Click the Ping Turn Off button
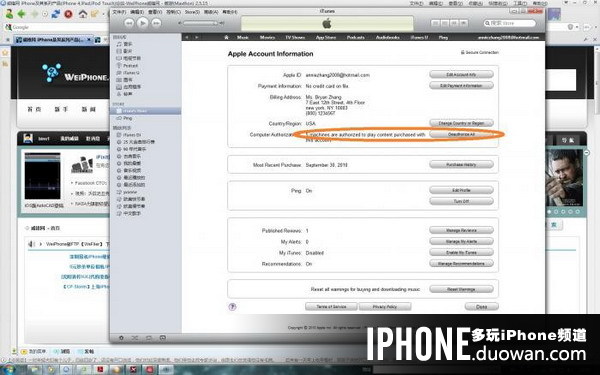 pyautogui.click(x=461, y=201)
